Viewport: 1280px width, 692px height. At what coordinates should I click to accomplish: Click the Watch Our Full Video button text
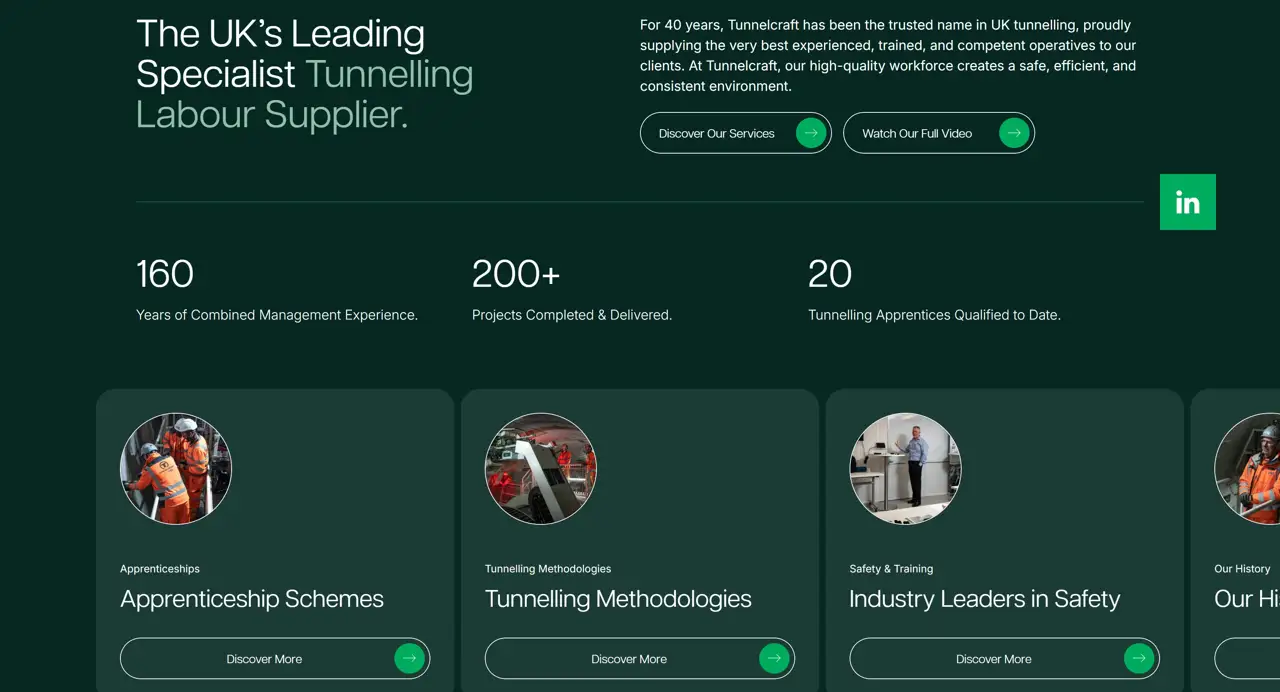(x=917, y=133)
